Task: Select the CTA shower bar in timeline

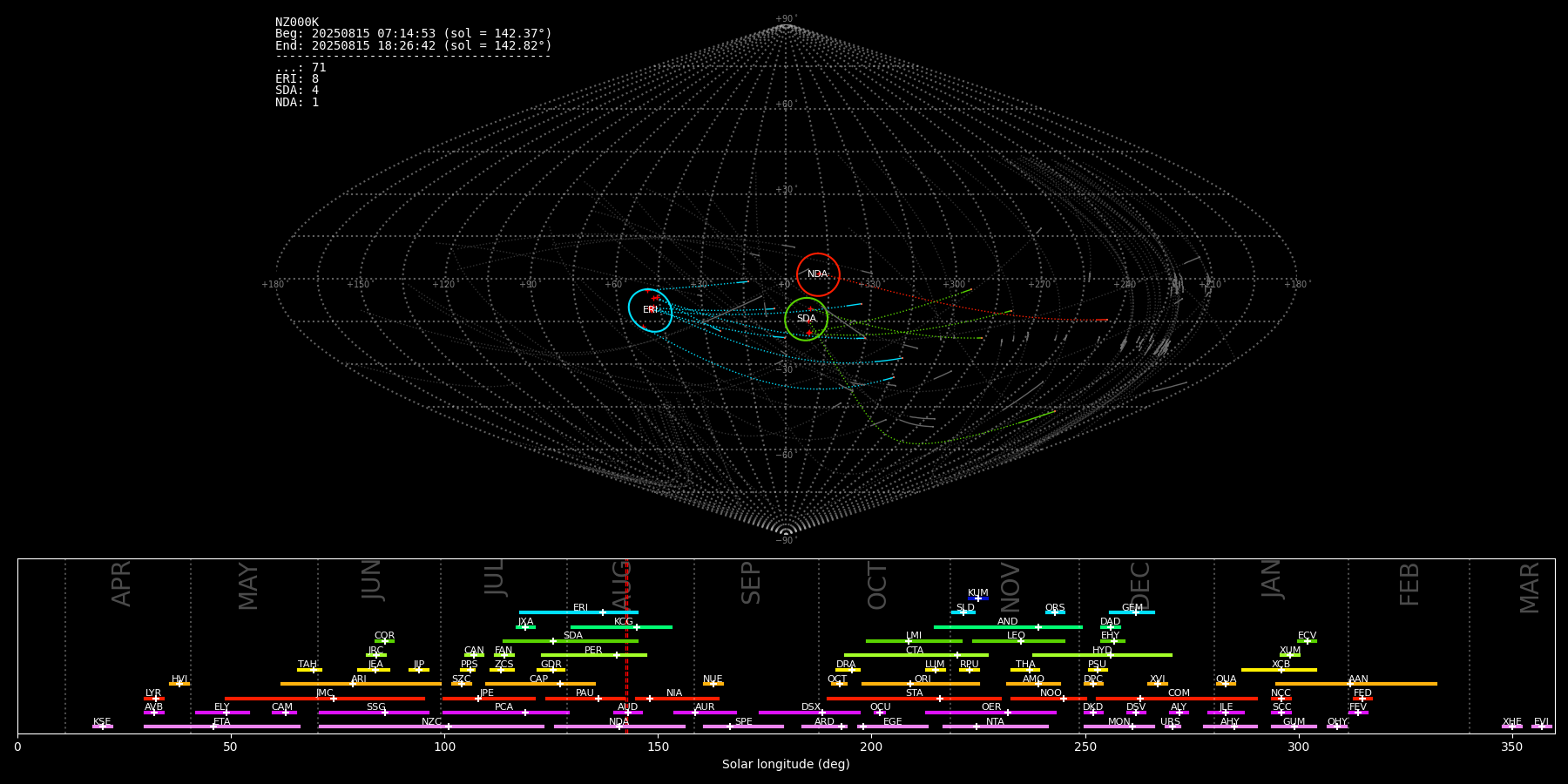Action: tap(916, 655)
